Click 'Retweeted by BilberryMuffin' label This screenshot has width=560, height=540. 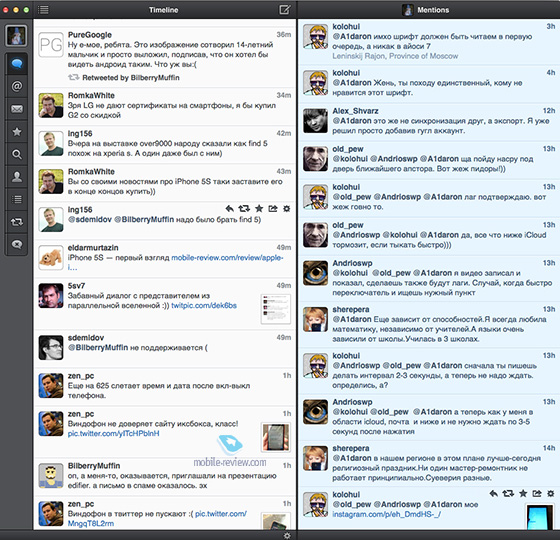131,78
